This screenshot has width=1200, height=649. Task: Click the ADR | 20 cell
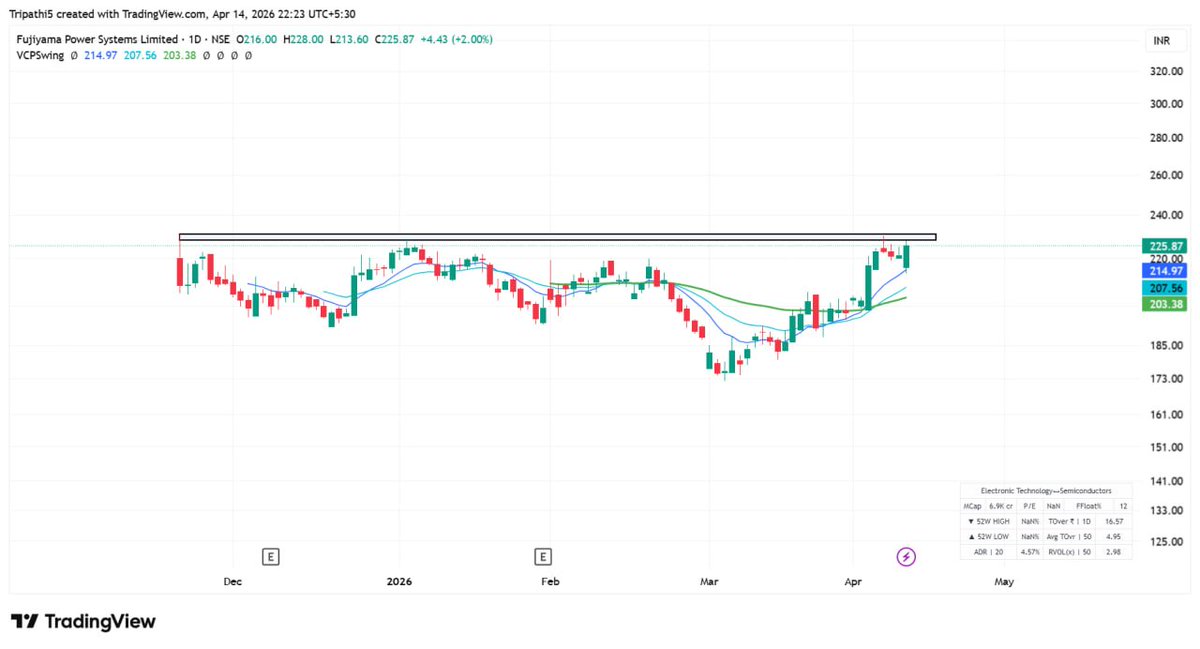click(x=988, y=552)
